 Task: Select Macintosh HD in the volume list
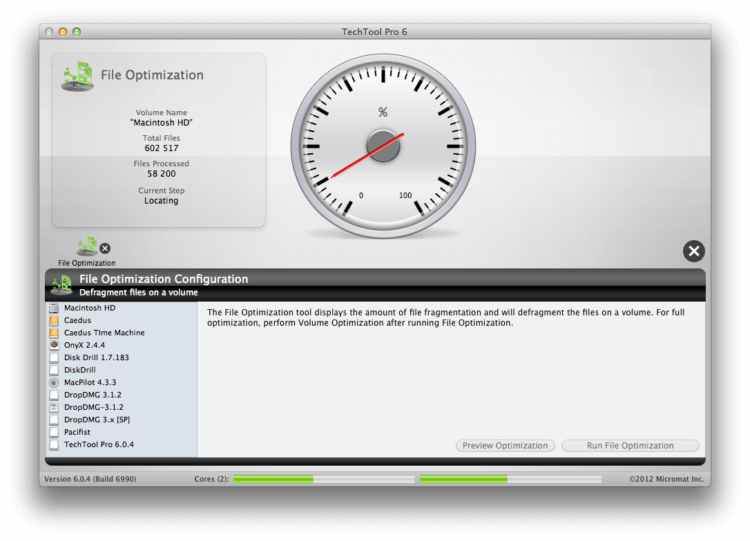point(121,308)
